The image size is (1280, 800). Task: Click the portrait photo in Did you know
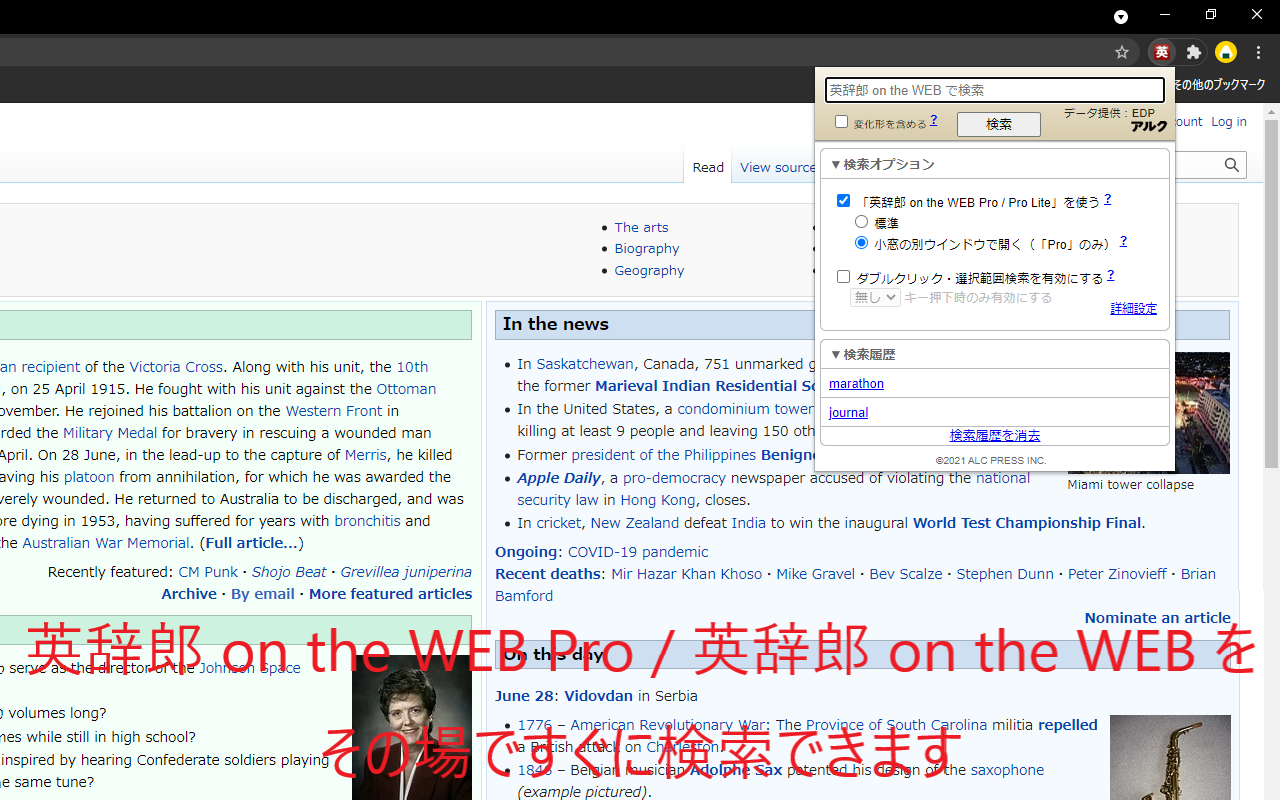(x=411, y=727)
